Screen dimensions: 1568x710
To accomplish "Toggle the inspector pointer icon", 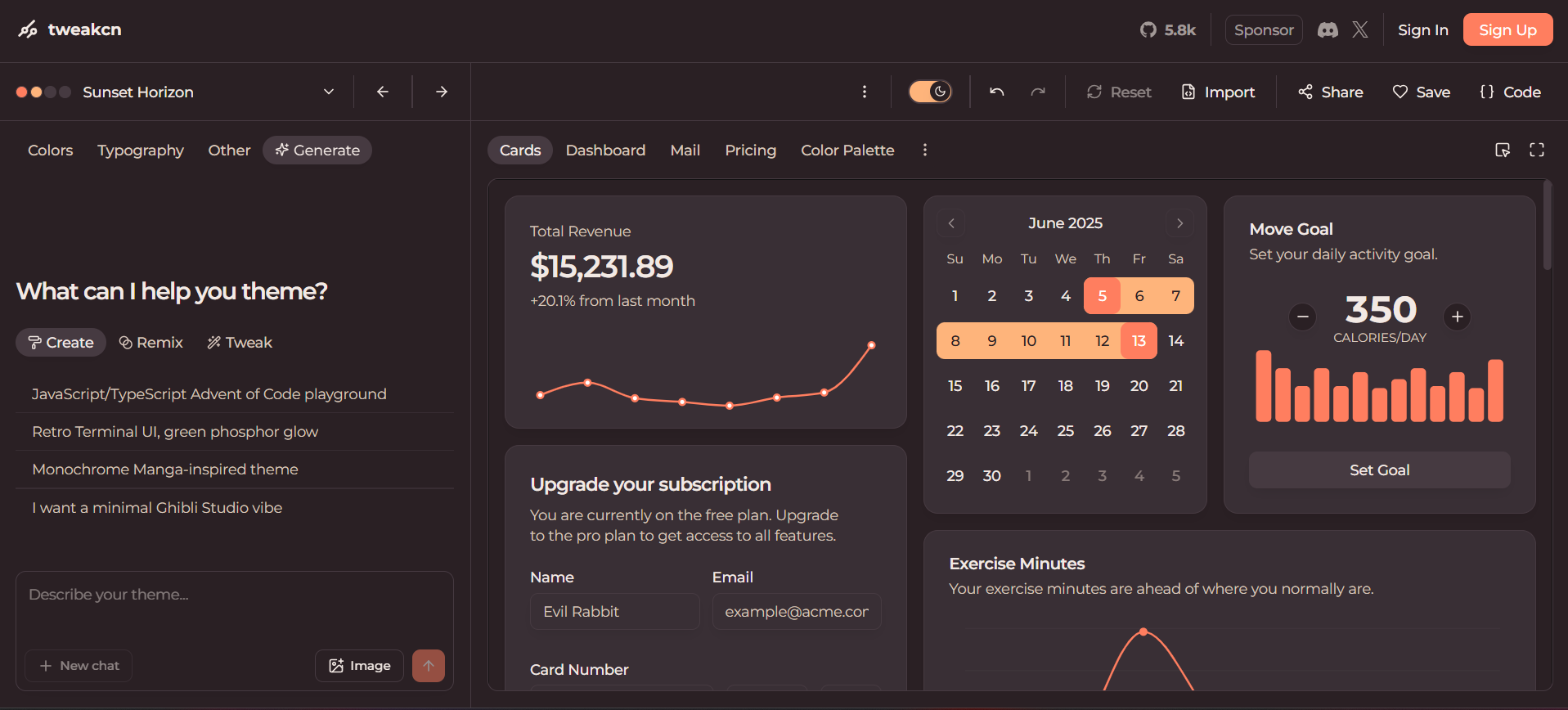I will 1503,150.
